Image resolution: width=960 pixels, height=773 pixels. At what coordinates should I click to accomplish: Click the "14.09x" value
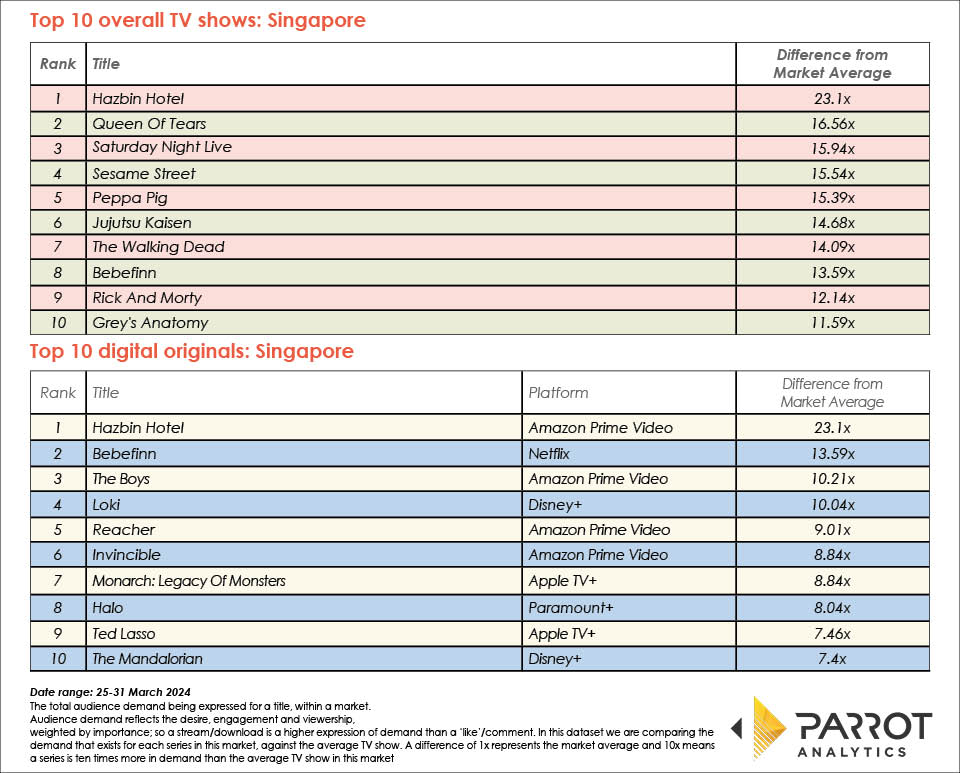833,247
